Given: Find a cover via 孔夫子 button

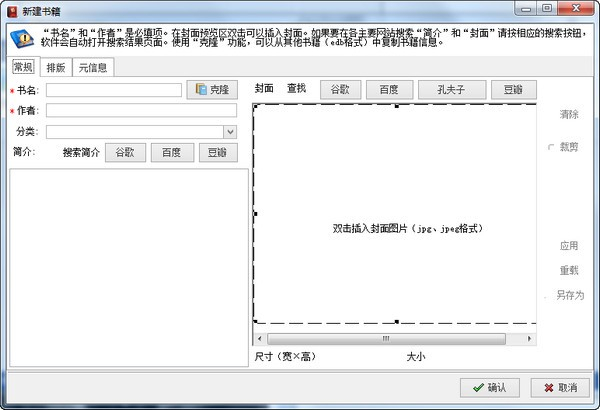Looking at the screenshot, I should pyautogui.click(x=452, y=90).
